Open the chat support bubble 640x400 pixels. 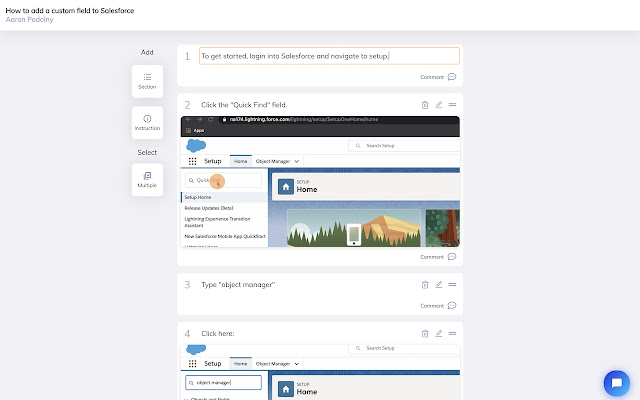(x=617, y=383)
